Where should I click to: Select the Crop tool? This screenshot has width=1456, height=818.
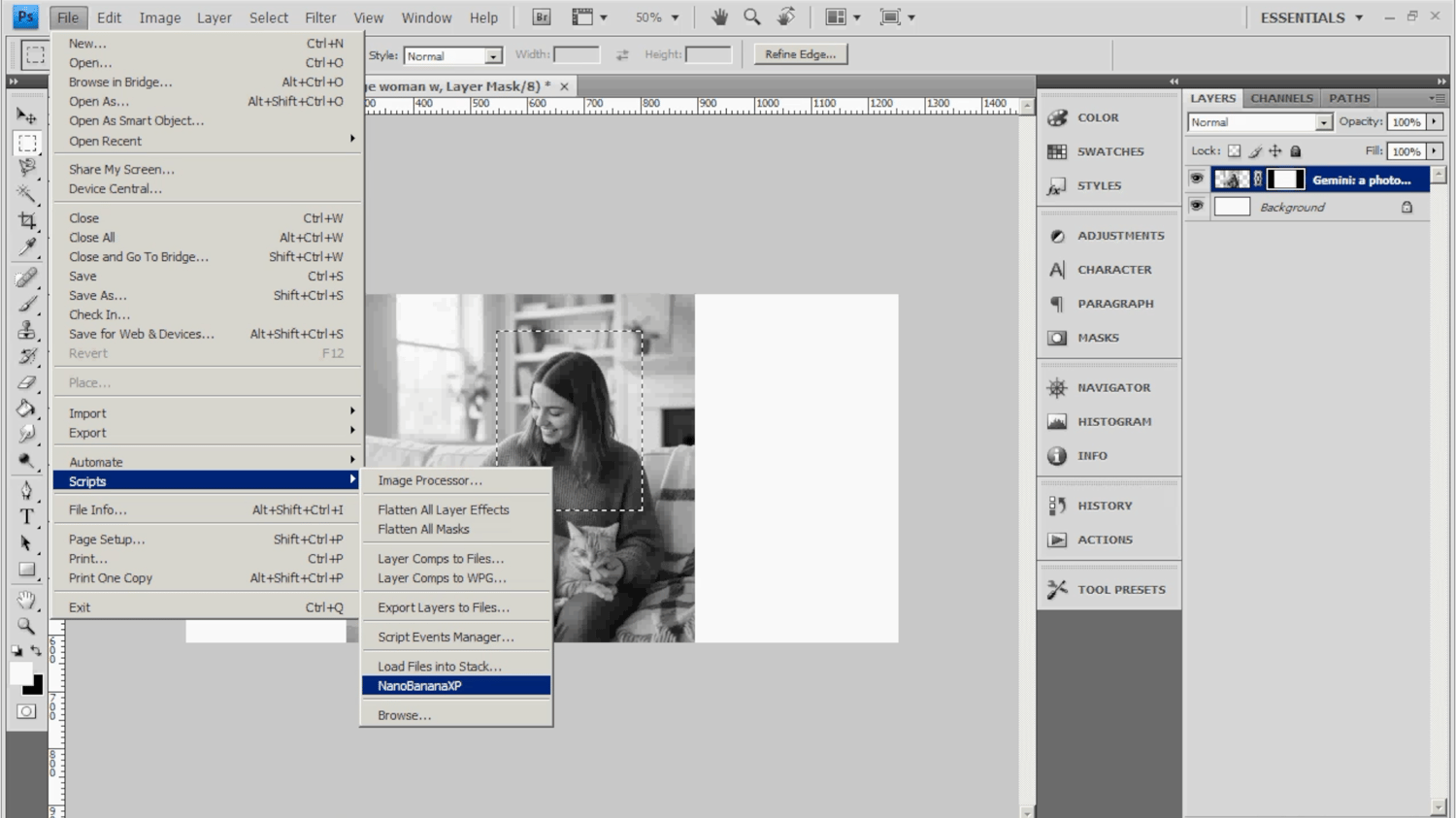coord(26,220)
